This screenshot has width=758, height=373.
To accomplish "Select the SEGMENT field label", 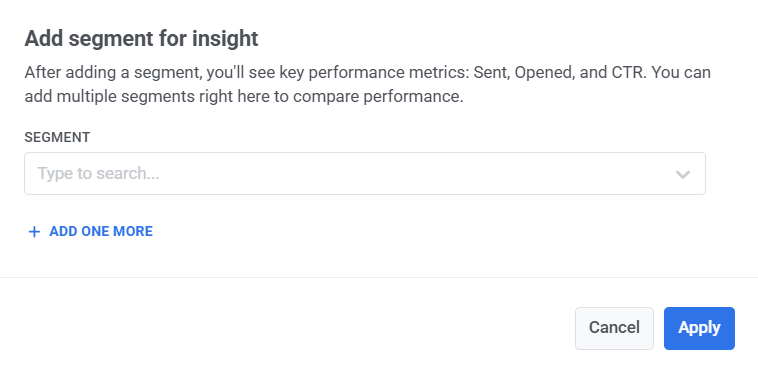I will (x=57, y=137).
